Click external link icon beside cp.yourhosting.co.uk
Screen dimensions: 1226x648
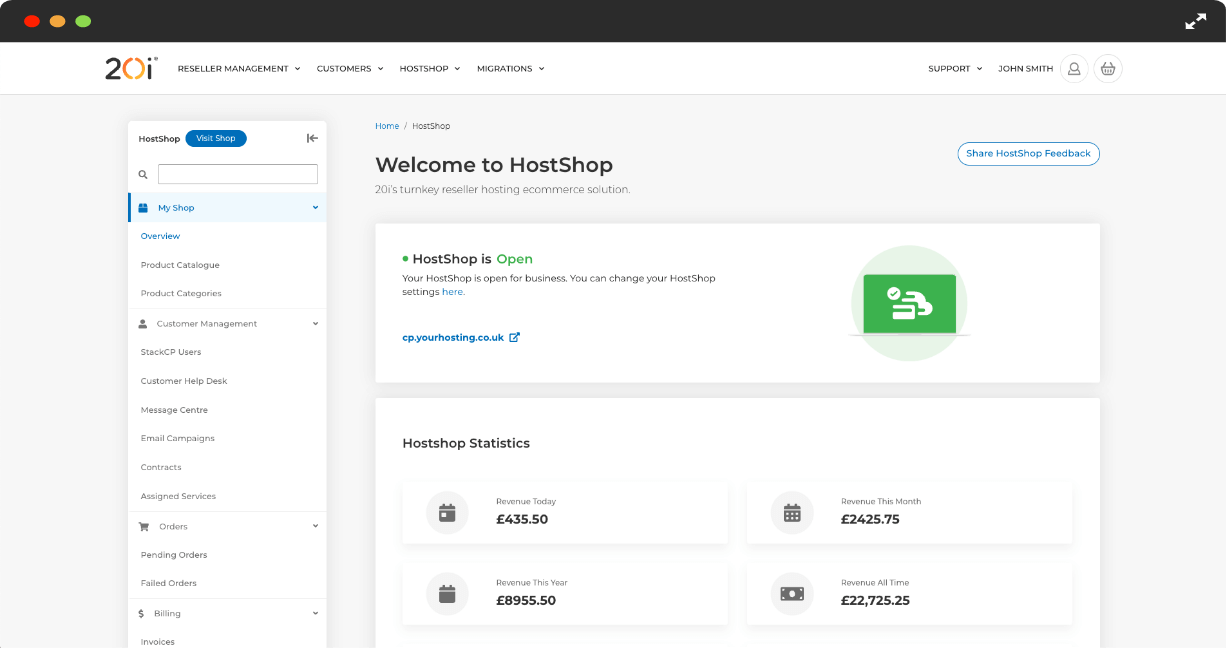tap(515, 337)
